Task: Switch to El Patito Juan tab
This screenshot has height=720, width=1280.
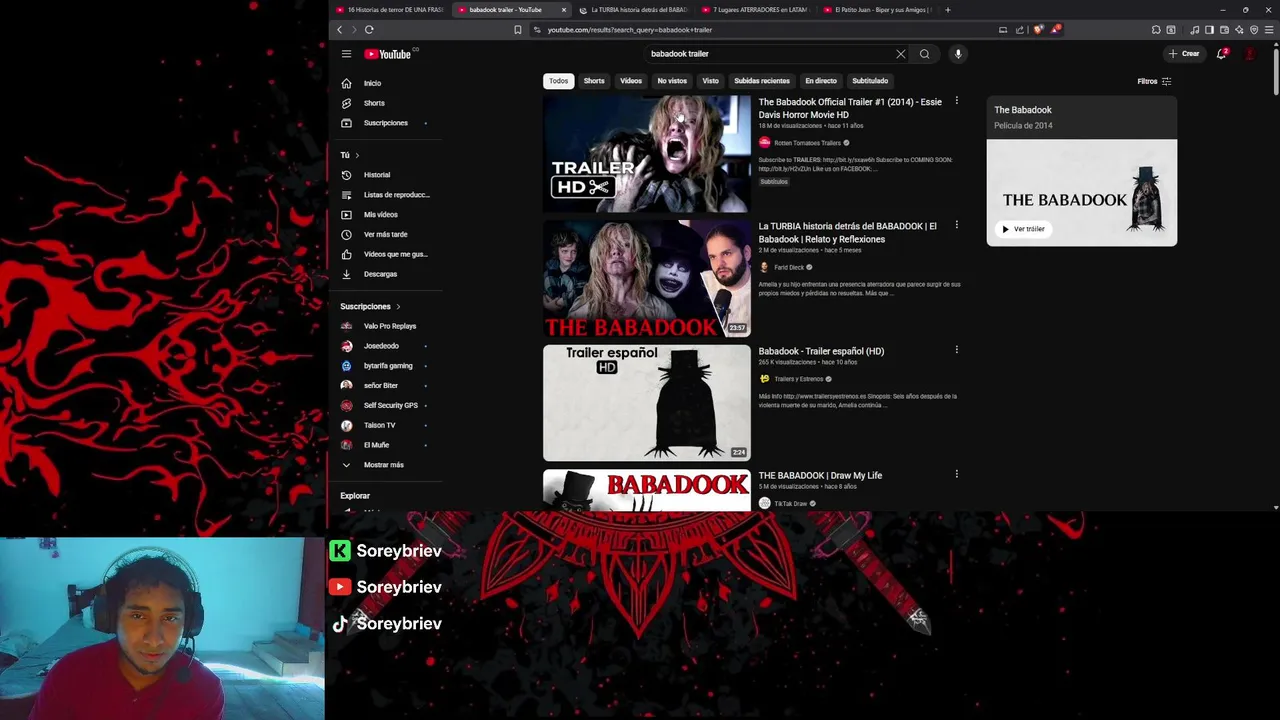Action: click(876, 10)
